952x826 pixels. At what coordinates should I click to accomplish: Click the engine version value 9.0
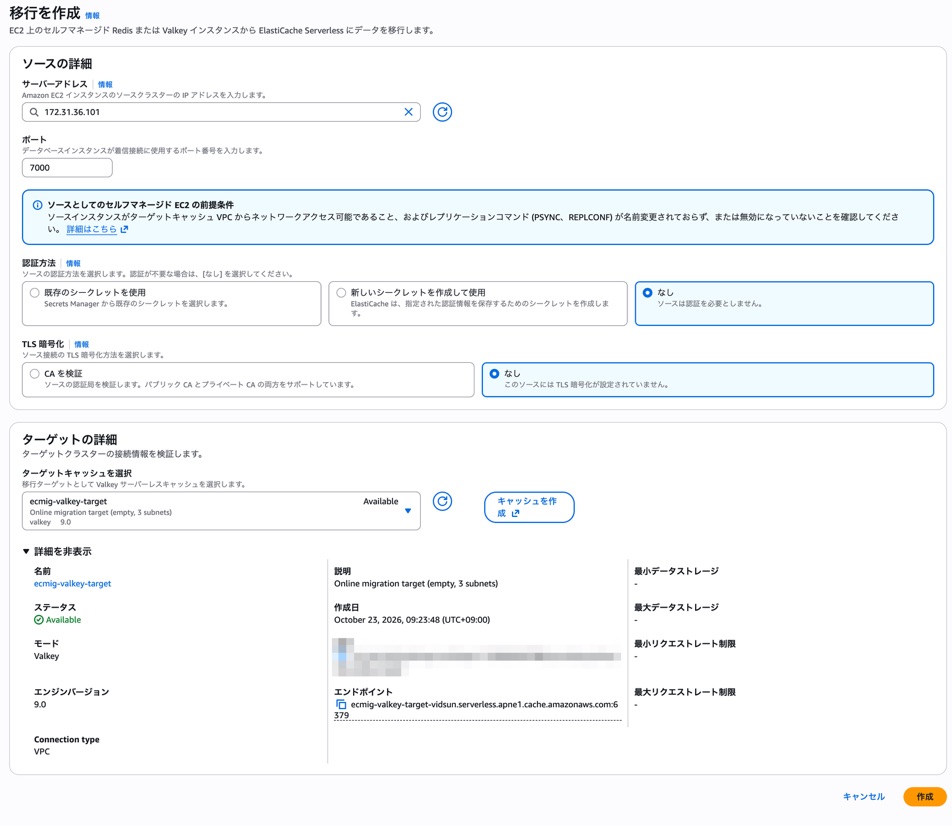pyautogui.click(x=40, y=705)
